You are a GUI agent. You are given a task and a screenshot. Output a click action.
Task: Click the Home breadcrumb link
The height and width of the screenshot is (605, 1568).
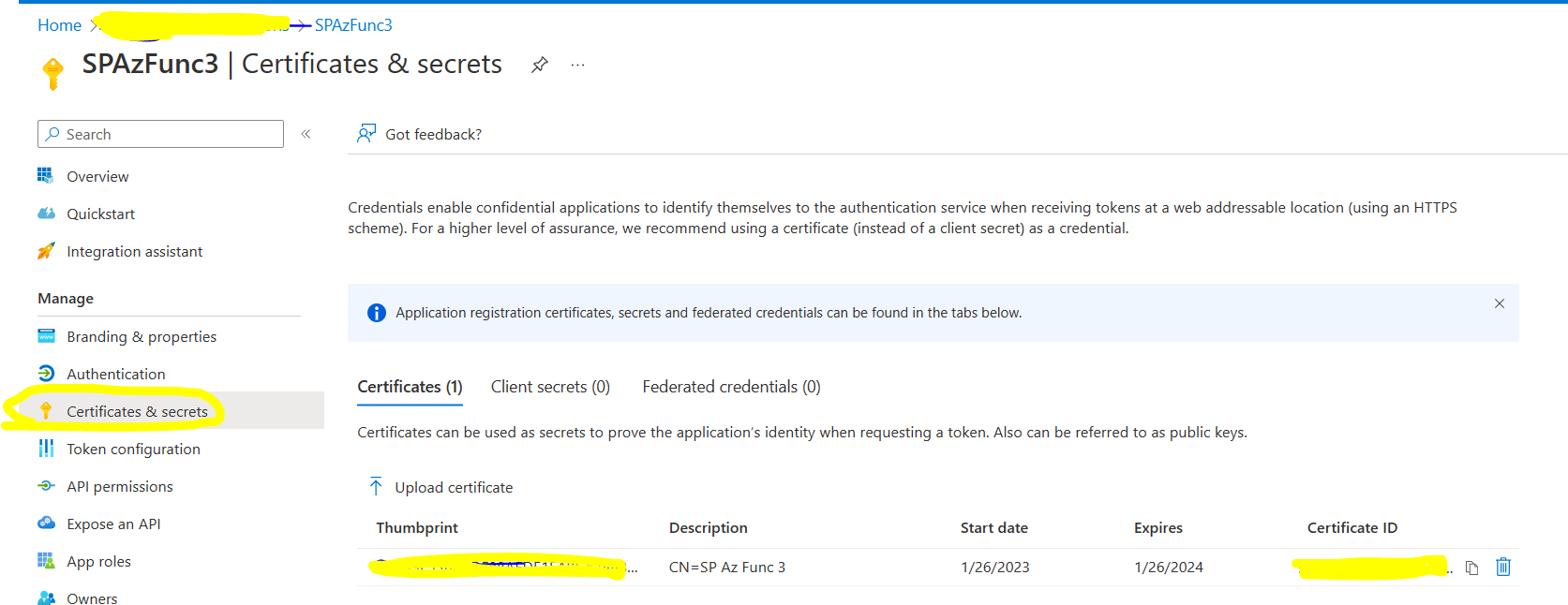click(59, 25)
